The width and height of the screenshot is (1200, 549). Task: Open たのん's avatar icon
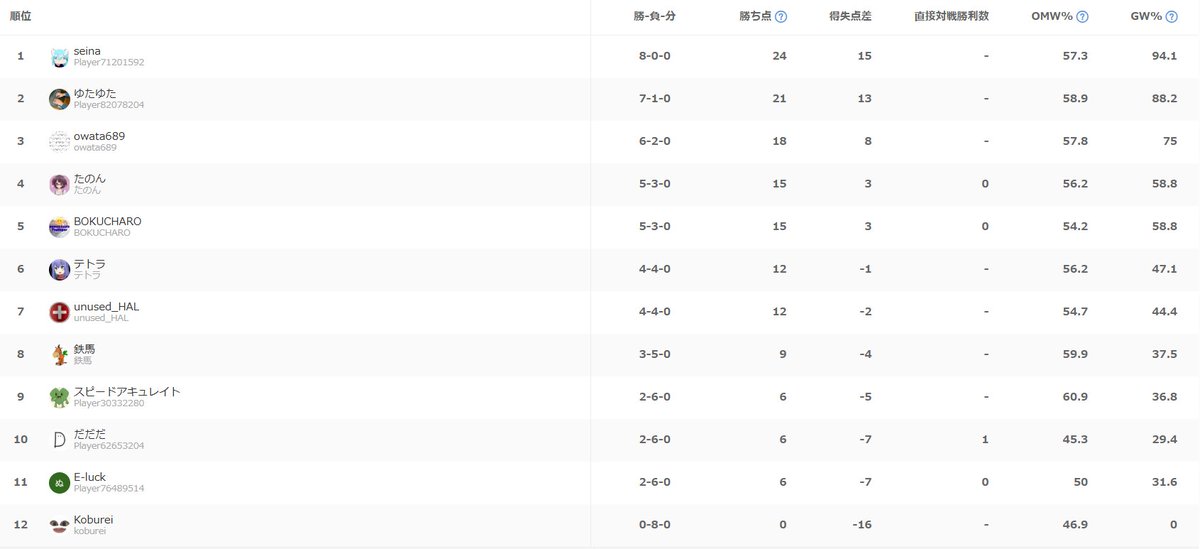pyautogui.click(x=60, y=185)
